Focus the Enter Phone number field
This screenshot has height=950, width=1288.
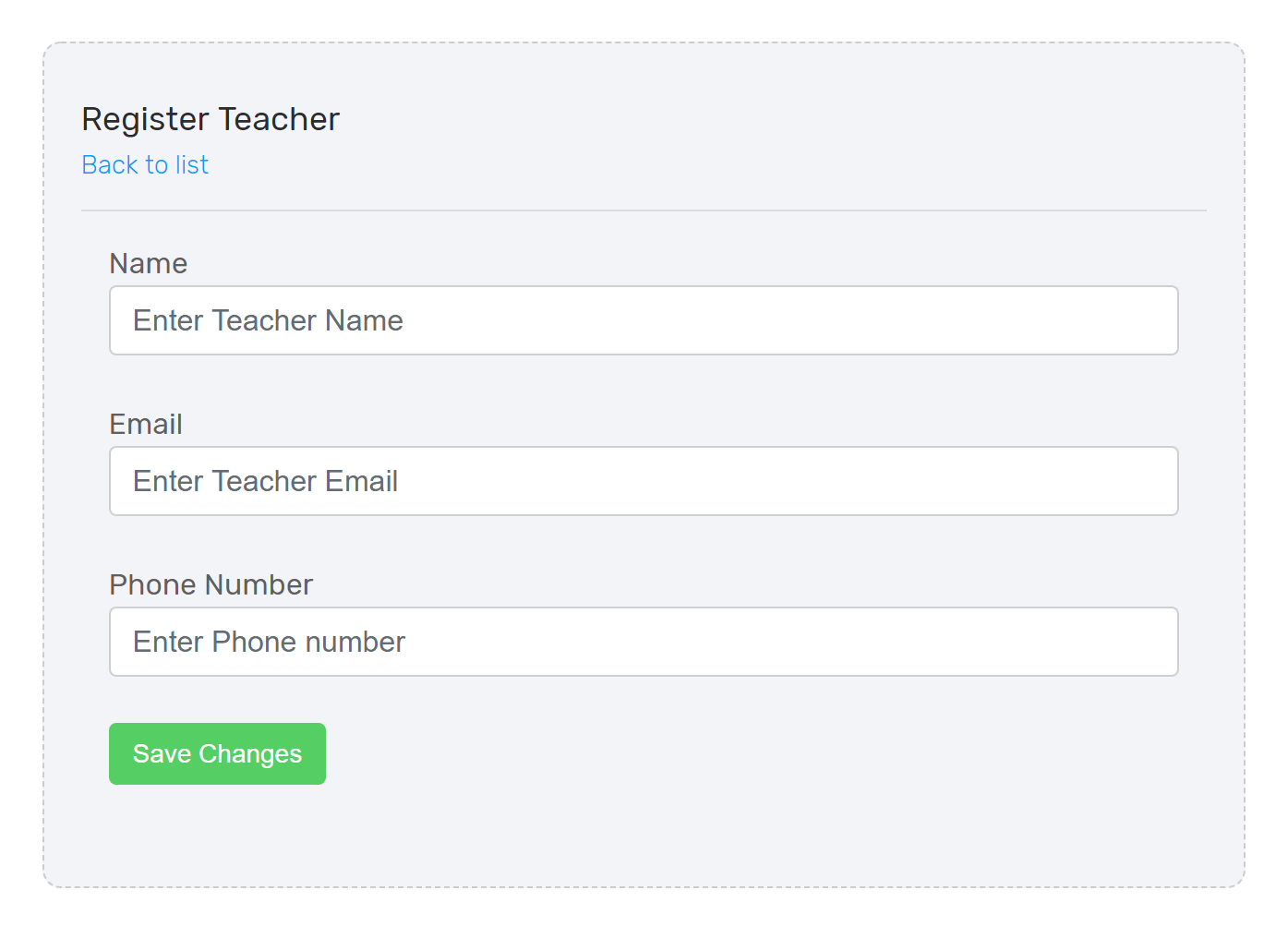[644, 642]
